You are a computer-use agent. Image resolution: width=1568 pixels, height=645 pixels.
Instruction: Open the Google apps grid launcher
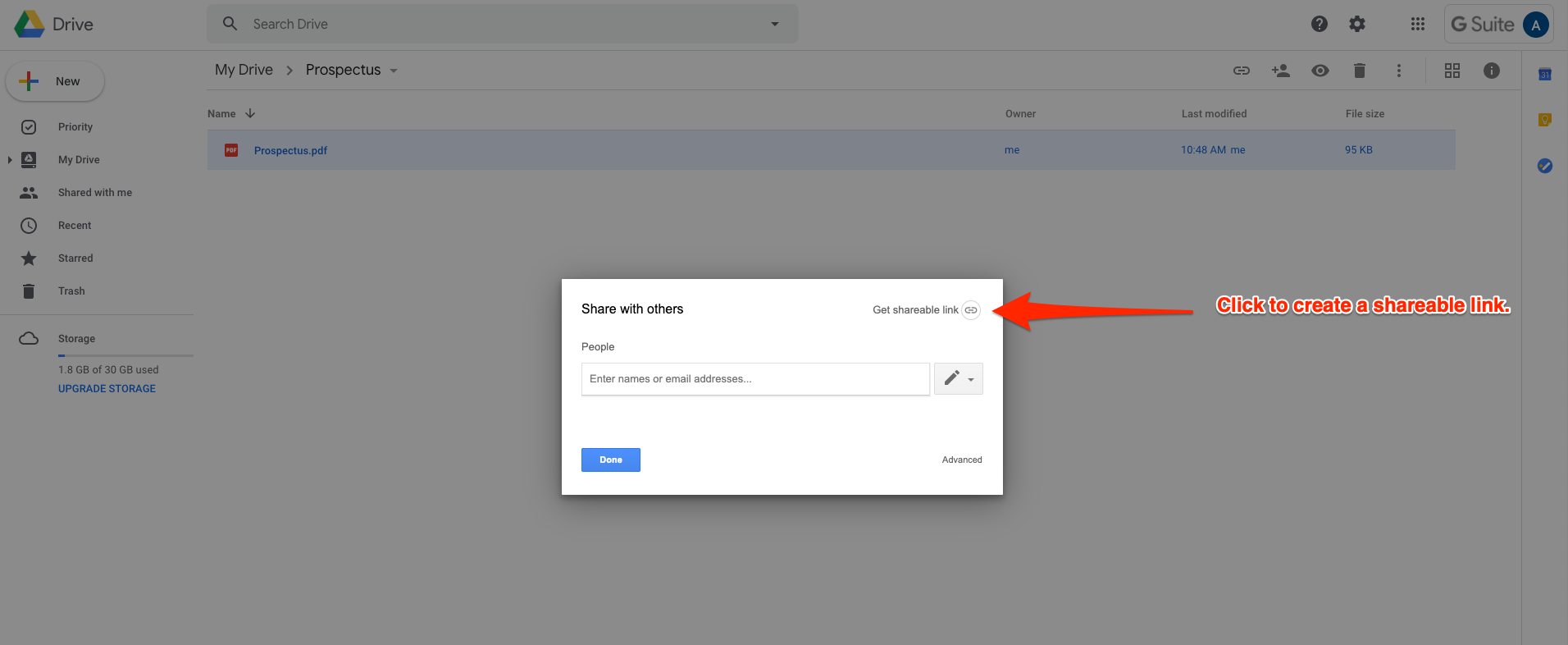point(1418,24)
